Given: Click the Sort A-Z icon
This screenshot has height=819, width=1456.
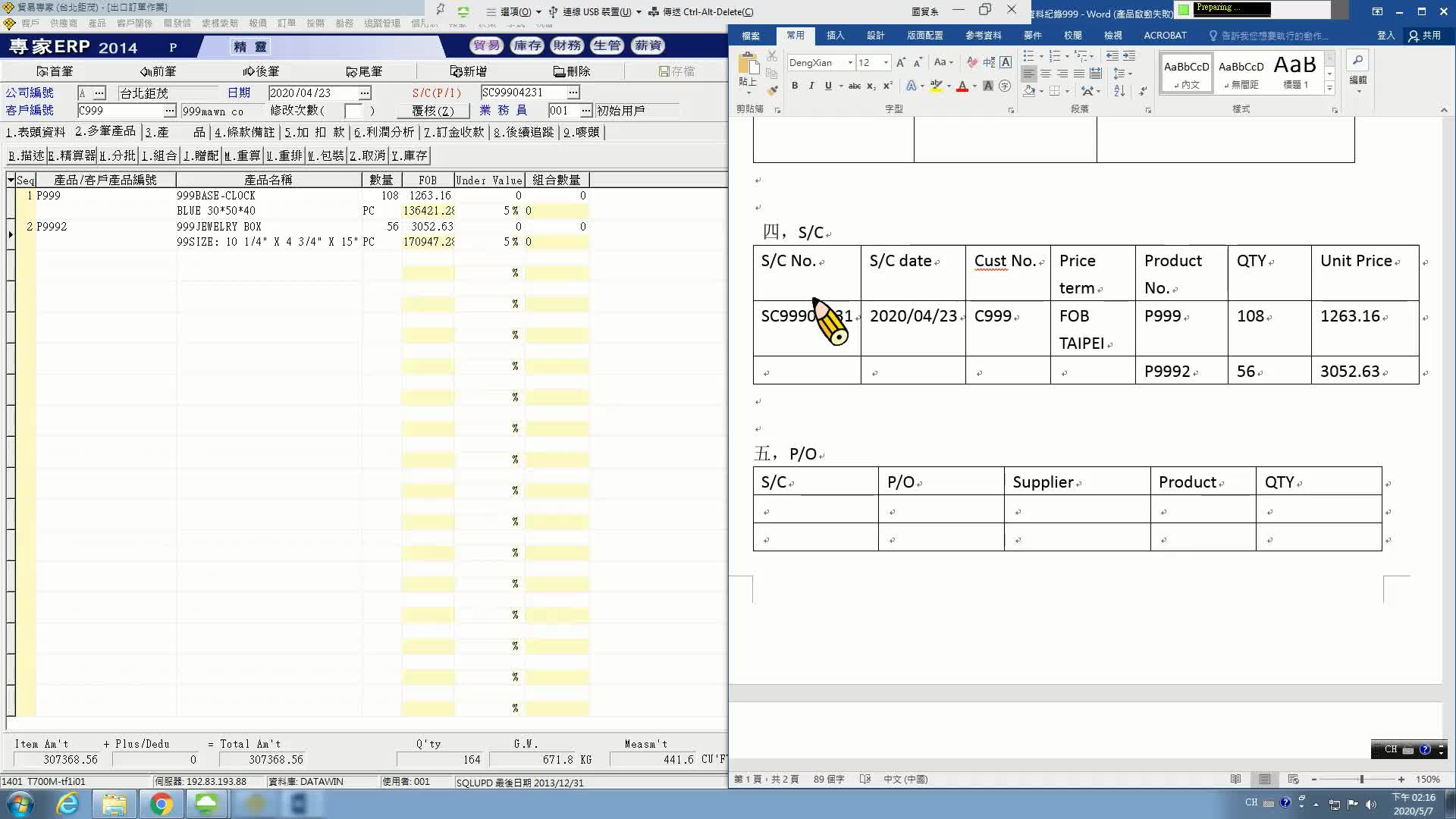Looking at the screenshot, I should click(1119, 90).
